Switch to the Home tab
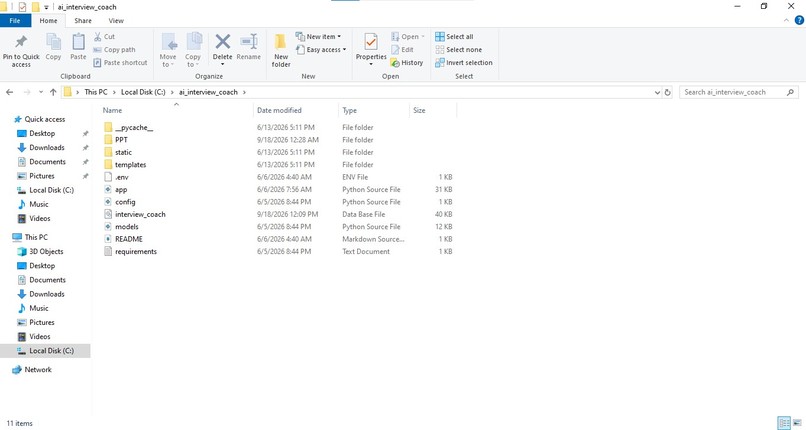Image resolution: width=806 pixels, height=430 pixels. (48, 21)
